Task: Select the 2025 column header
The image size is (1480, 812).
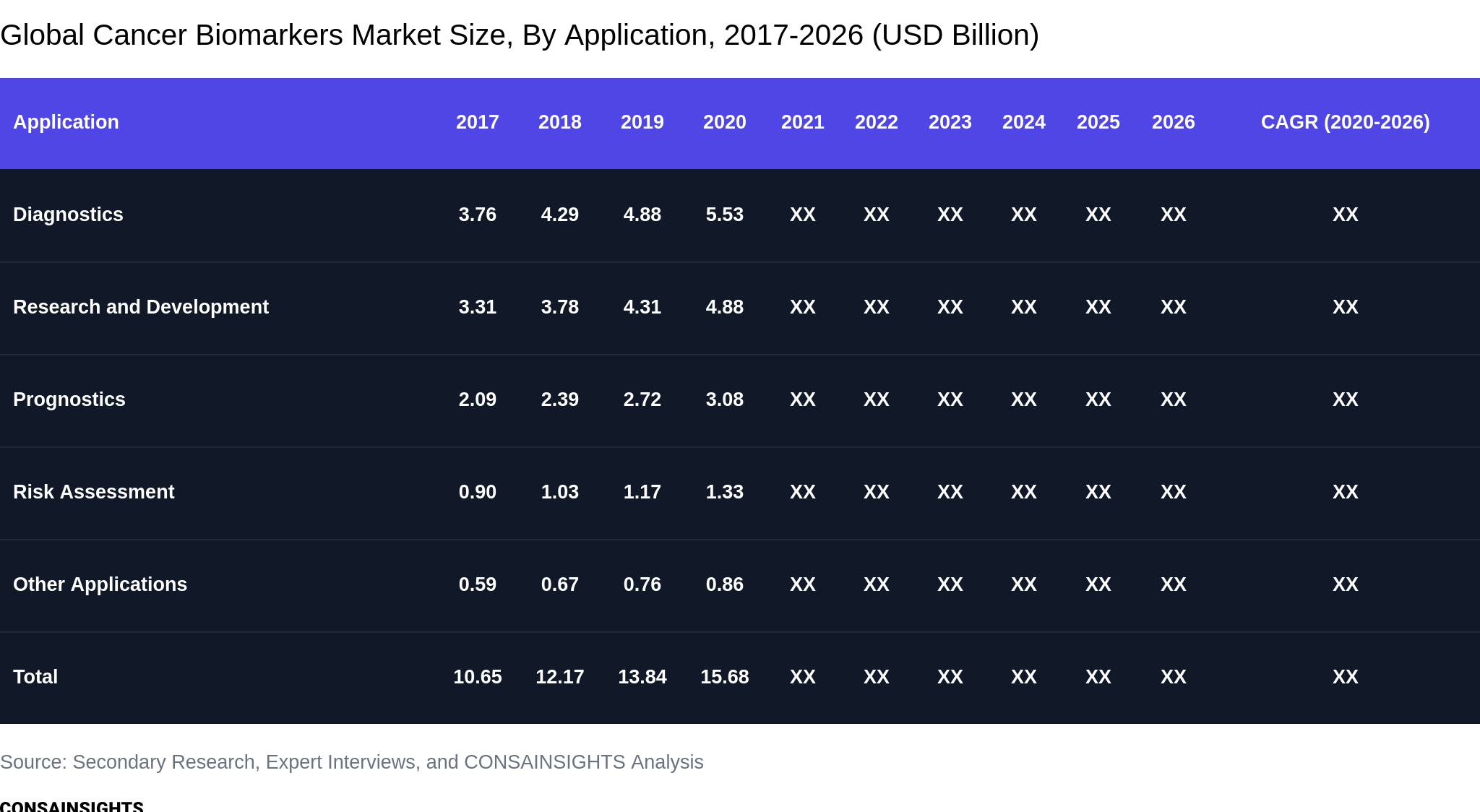Action: (x=1098, y=122)
